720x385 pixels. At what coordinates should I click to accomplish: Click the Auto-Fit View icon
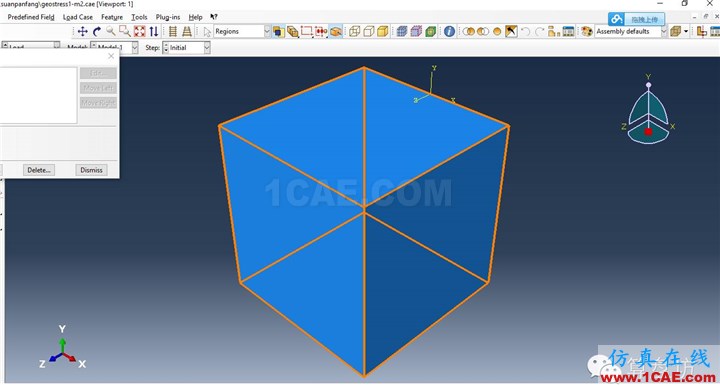point(140,31)
